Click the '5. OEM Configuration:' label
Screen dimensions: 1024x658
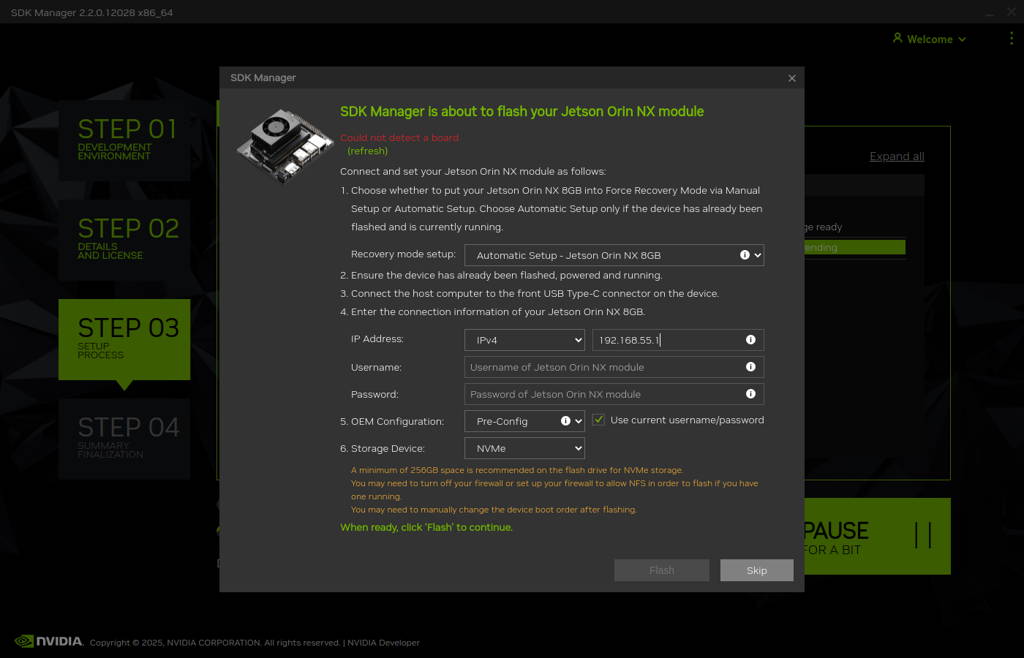tap(392, 421)
